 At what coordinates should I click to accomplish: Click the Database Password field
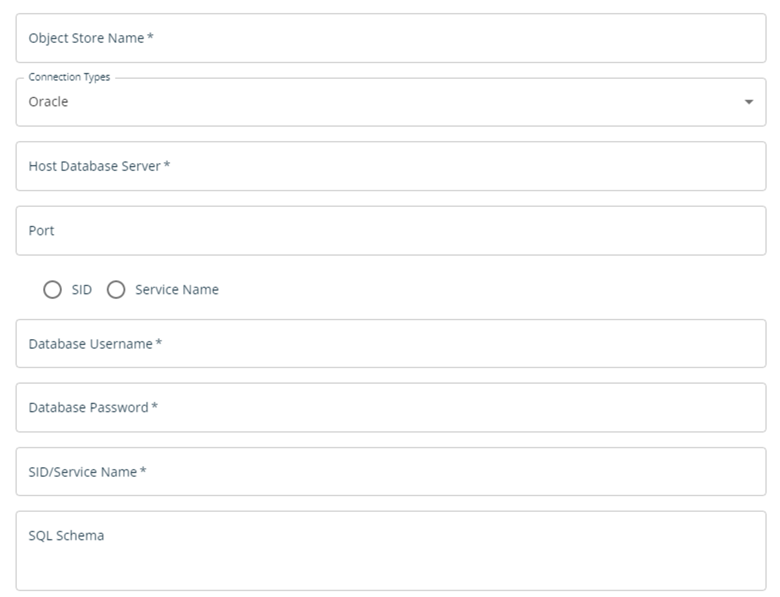[x=390, y=407]
